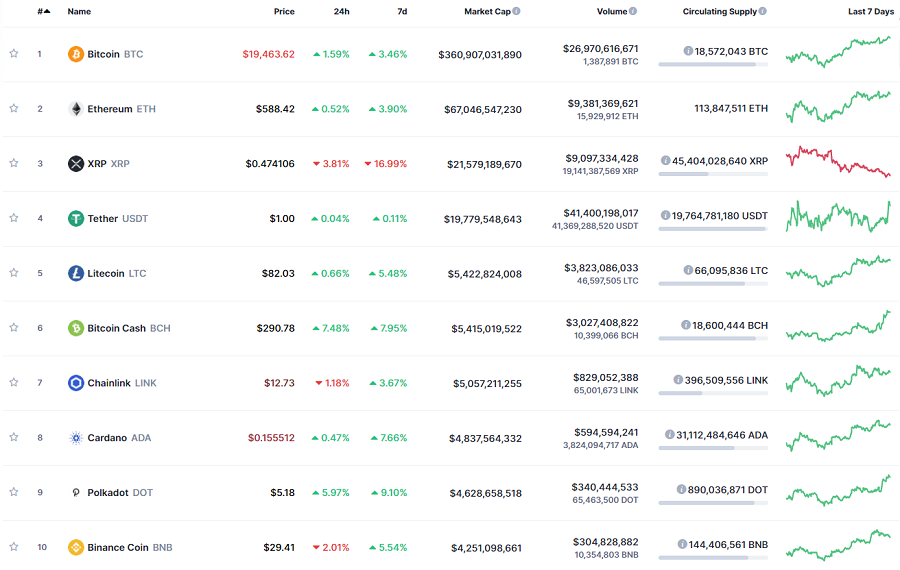This screenshot has height=570, width=900.
Task: Star Ethereum to add to watchlist
Action: click(14, 108)
